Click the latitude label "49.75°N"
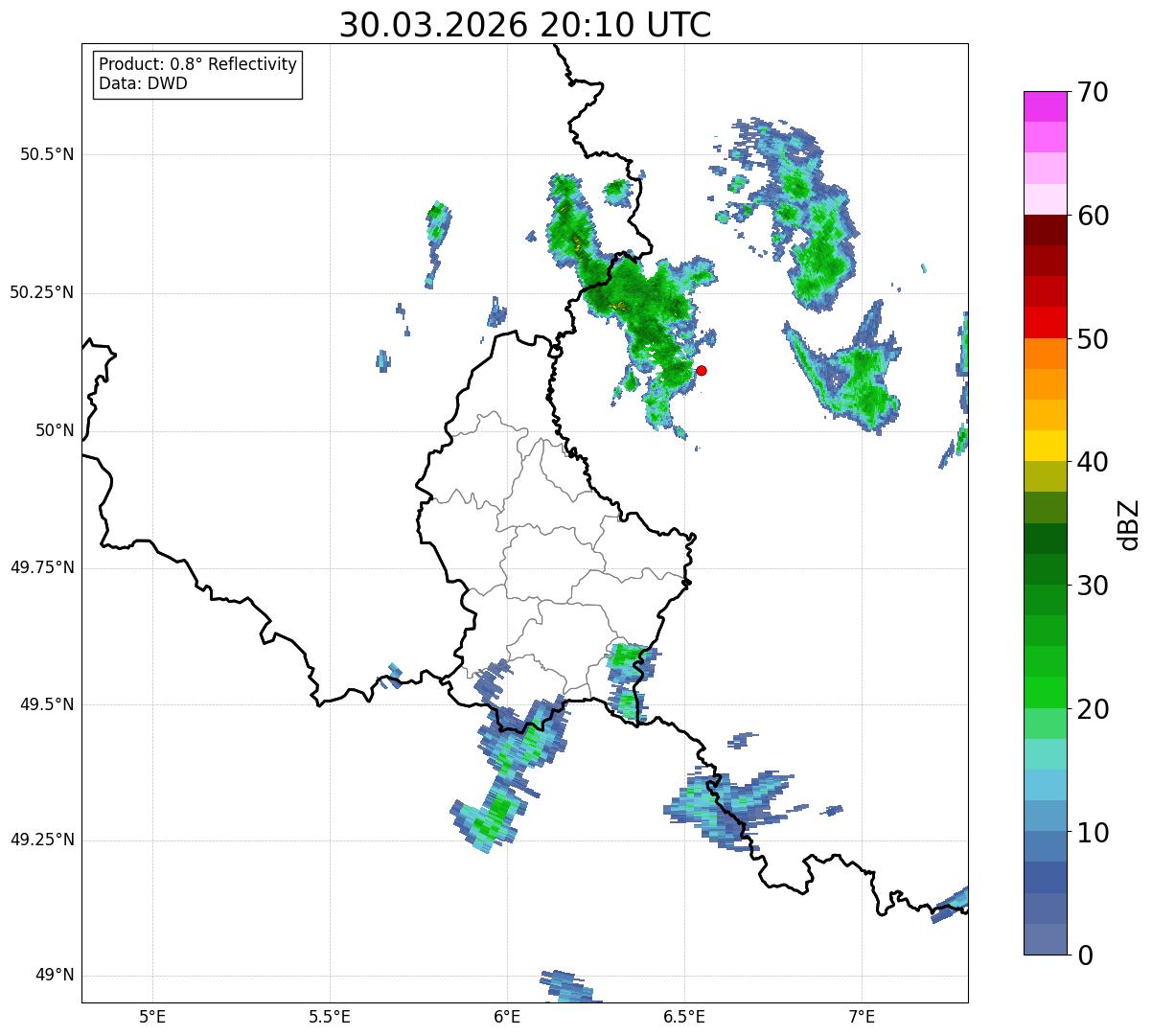 tap(41, 567)
